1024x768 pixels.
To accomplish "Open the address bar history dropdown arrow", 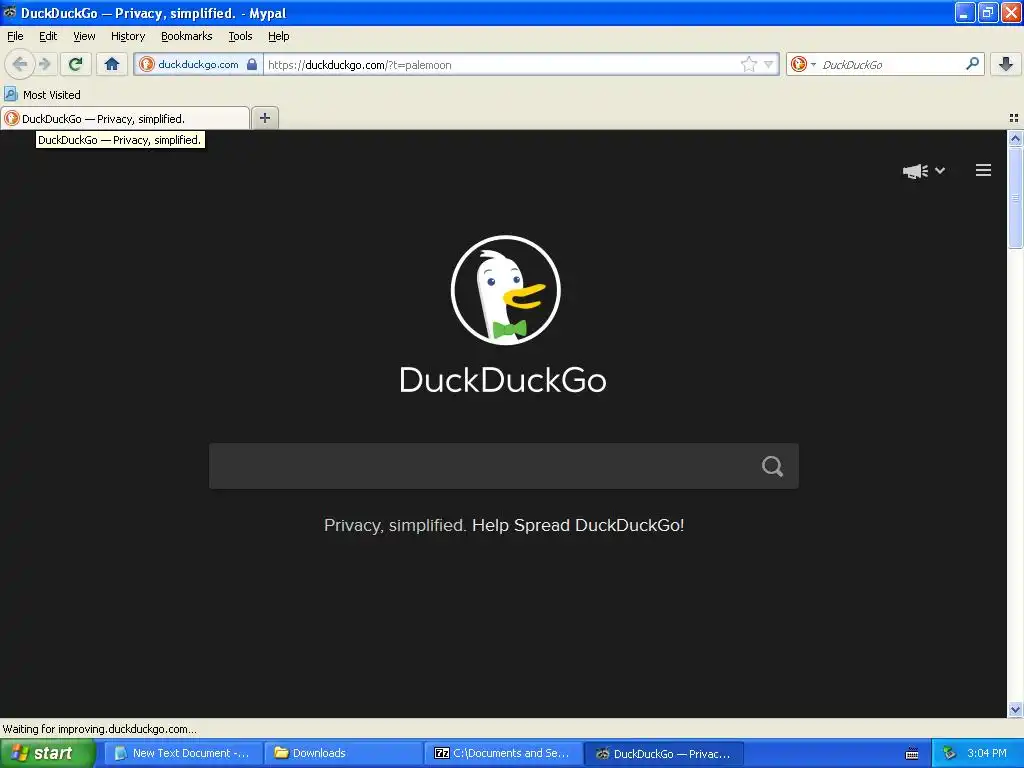I will coord(769,64).
